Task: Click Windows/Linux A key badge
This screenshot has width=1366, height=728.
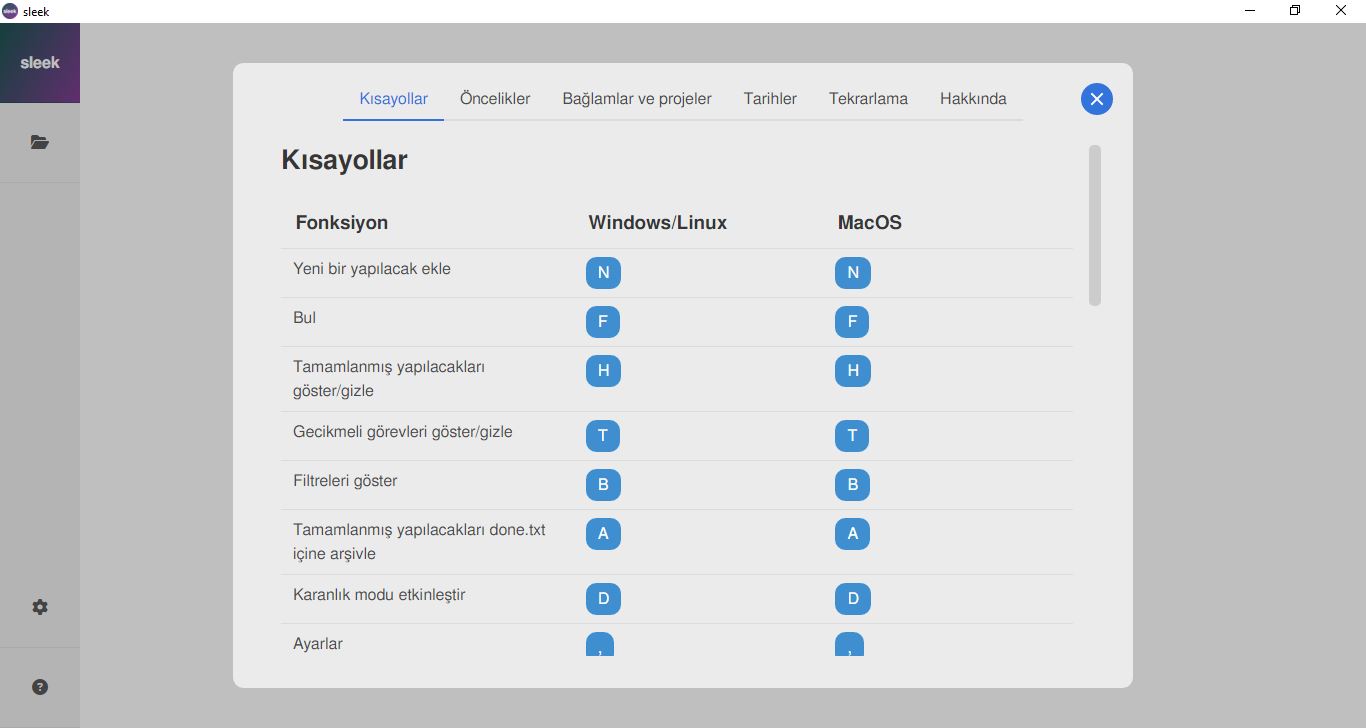Action: click(603, 534)
